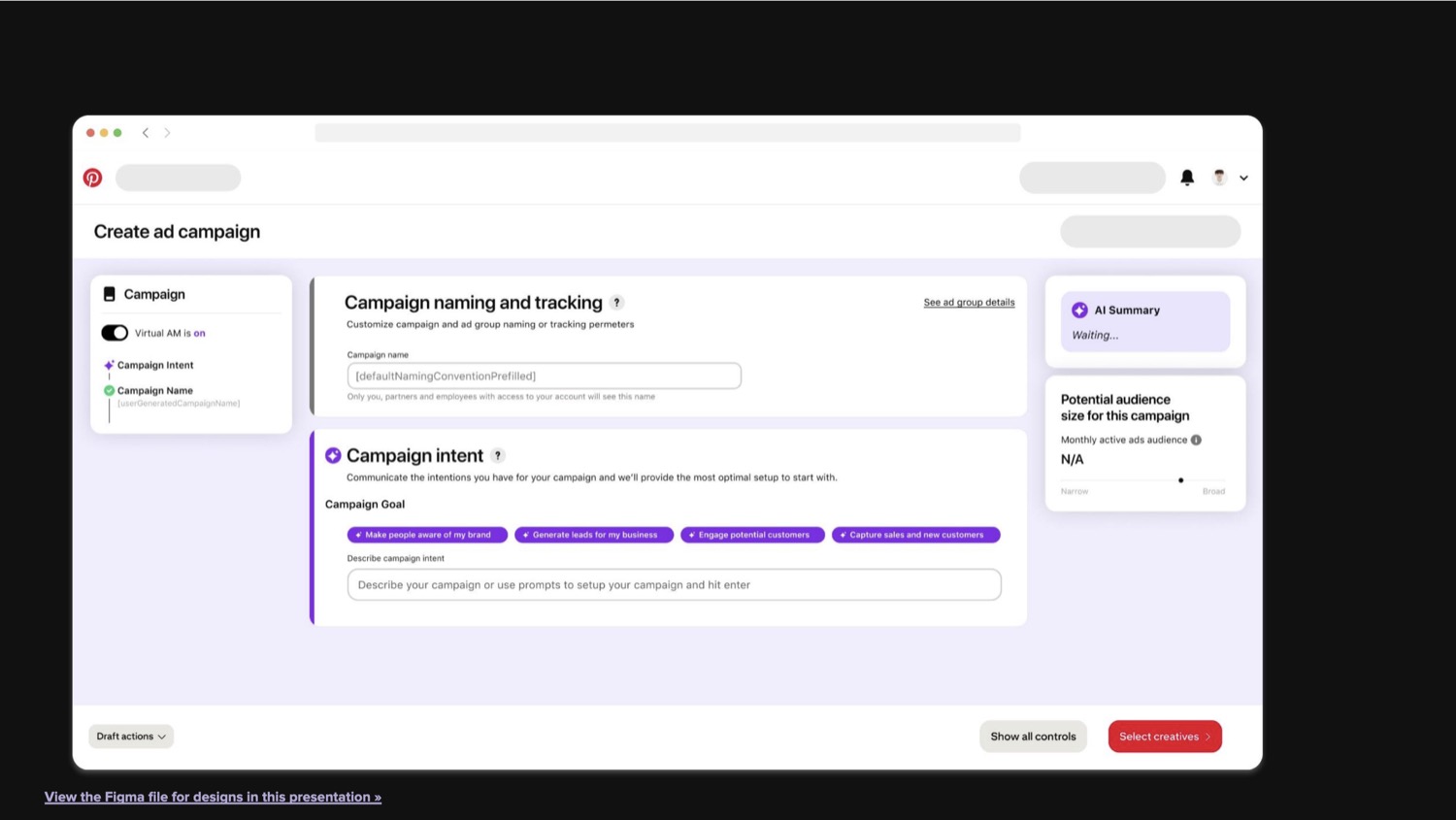Screen dimensions: 1456x820
Task: Focus the Describe campaign intent field
Action: pos(674,584)
